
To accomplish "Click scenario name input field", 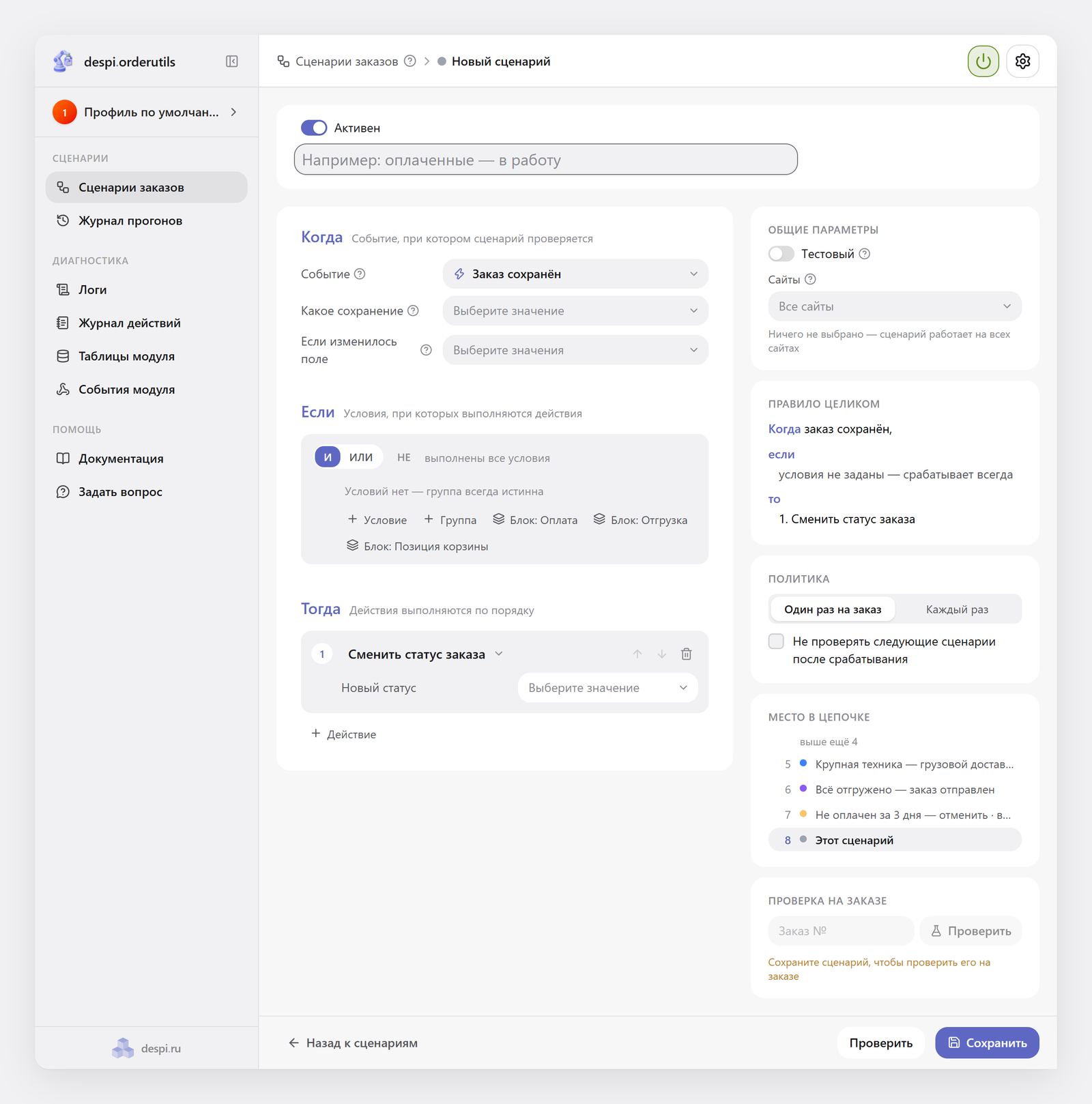I will (545, 160).
